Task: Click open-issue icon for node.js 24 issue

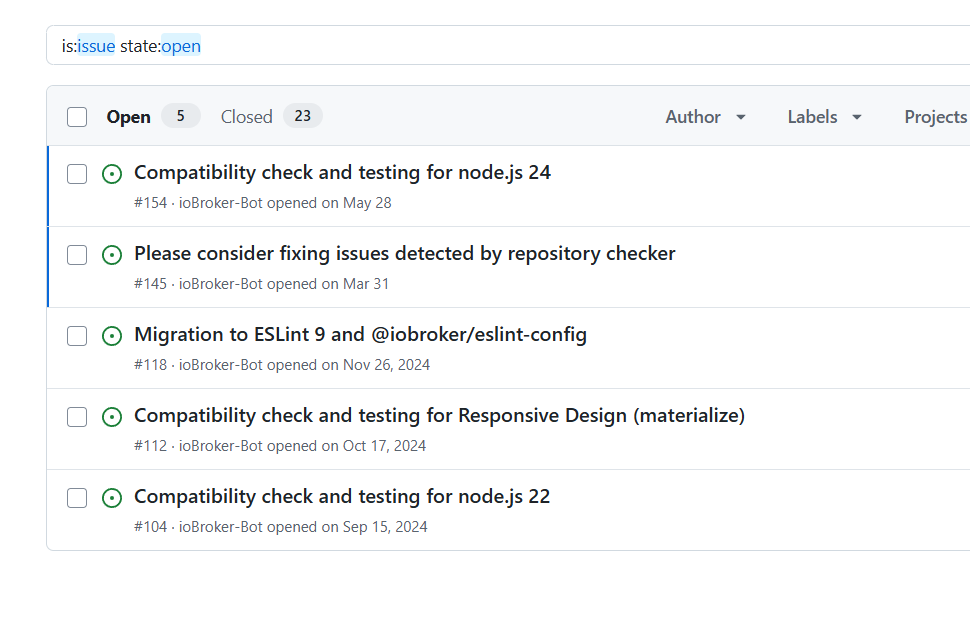Action: pos(112,174)
